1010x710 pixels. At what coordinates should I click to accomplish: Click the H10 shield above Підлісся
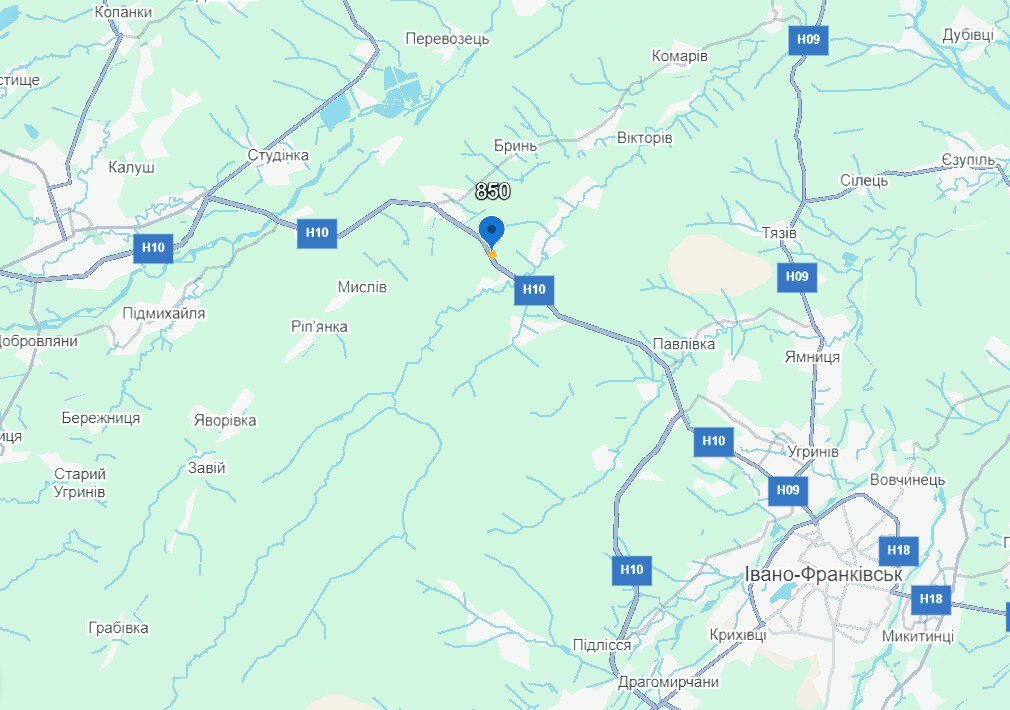click(632, 570)
